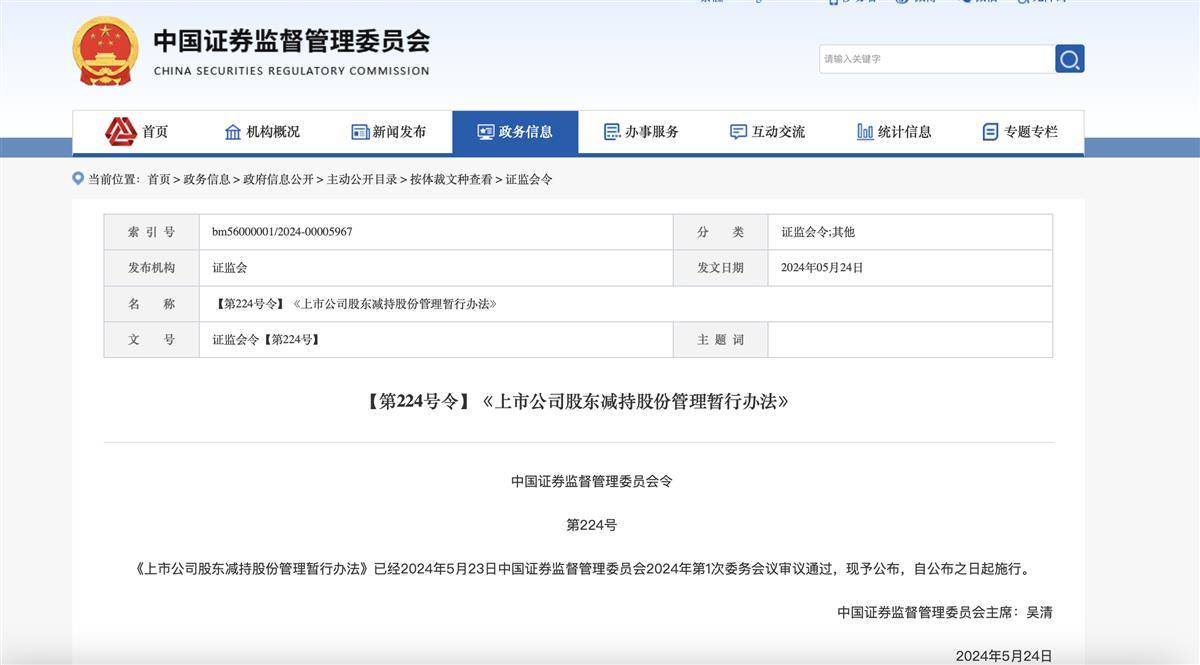
Task: Click the chat bubble icon beside 互动交流
Action: click(x=739, y=132)
